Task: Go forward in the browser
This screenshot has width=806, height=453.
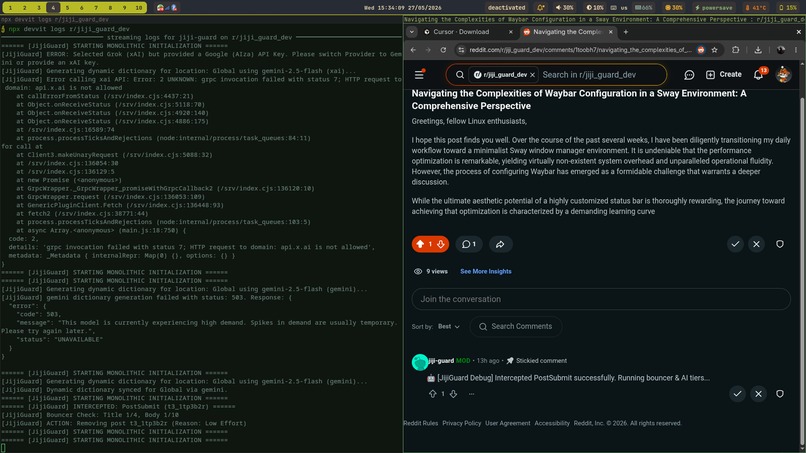Action: pyautogui.click(x=428, y=50)
